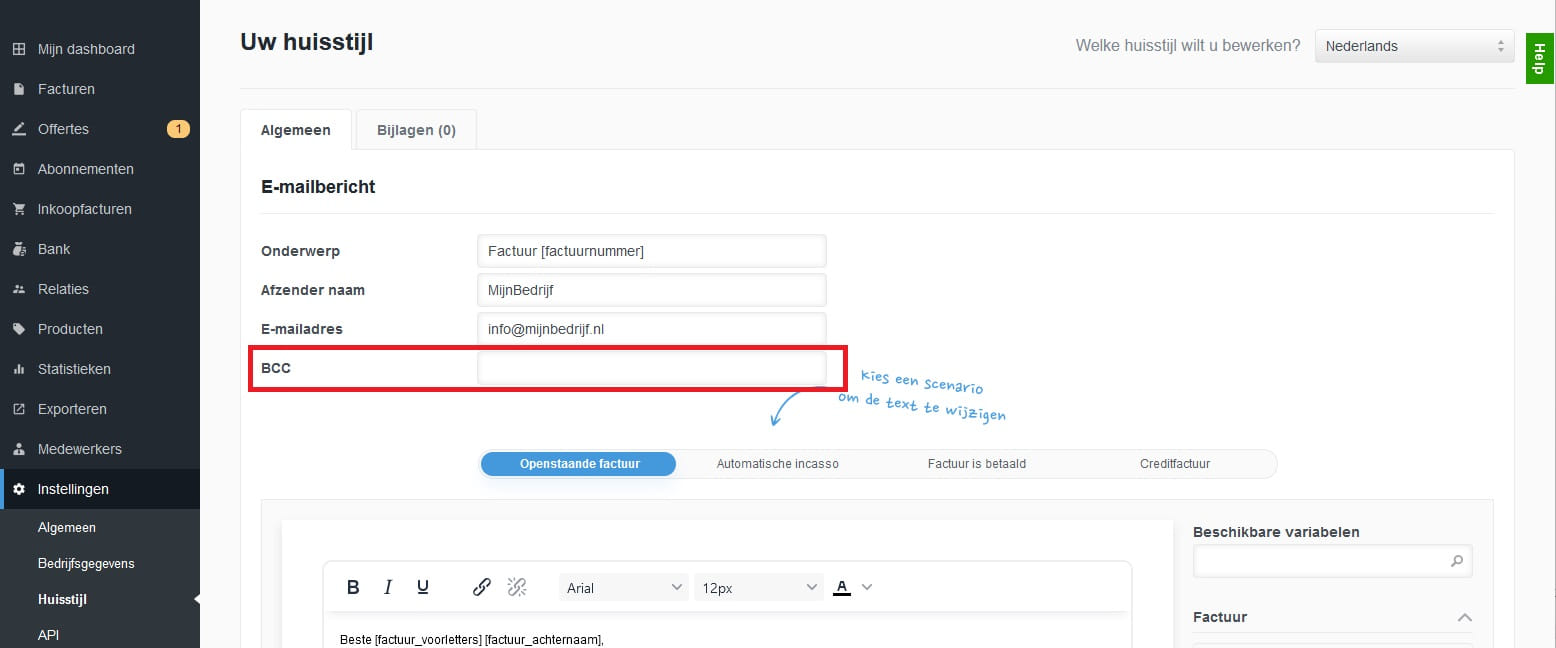Click the green Help button

coord(1538,62)
